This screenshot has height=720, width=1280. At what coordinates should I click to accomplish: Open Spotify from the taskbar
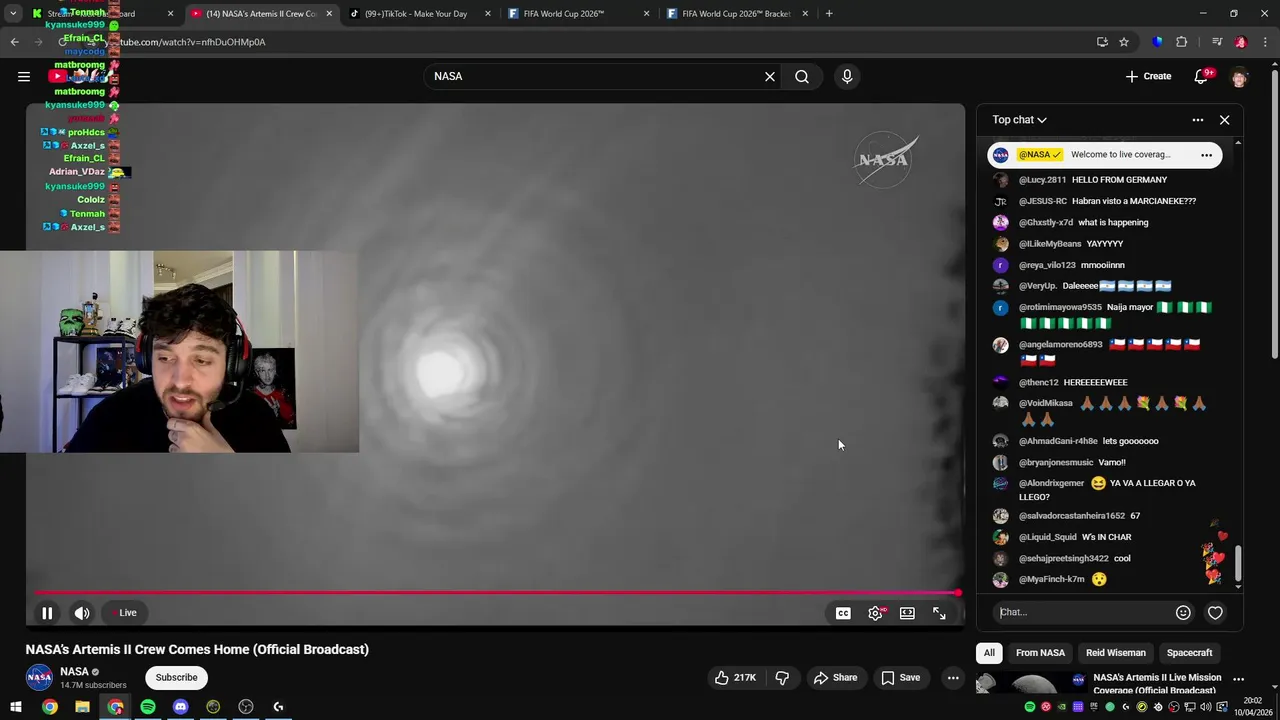[148, 707]
